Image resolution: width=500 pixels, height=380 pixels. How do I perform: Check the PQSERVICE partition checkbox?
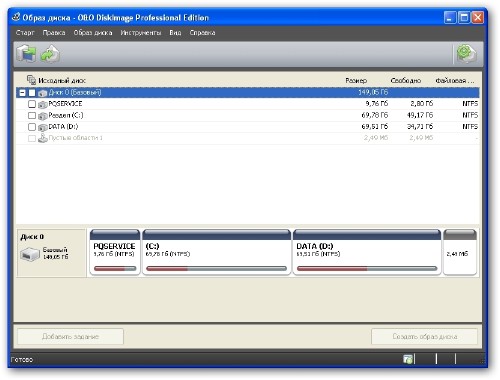32,104
